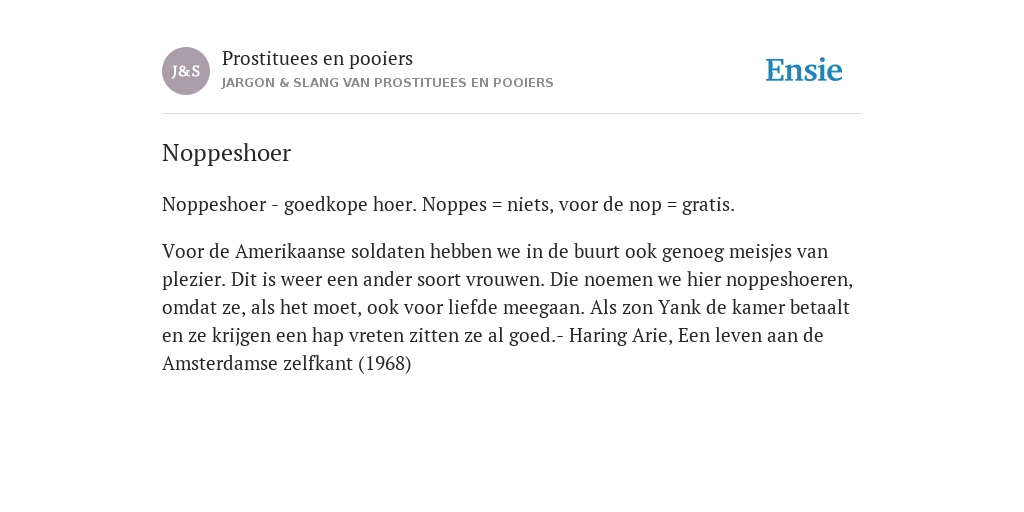Select the 'Jargon & Slang van prostituees' subtitle
Image resolution: width=1024 pixels, height=512 pixels.
(387, 83)
